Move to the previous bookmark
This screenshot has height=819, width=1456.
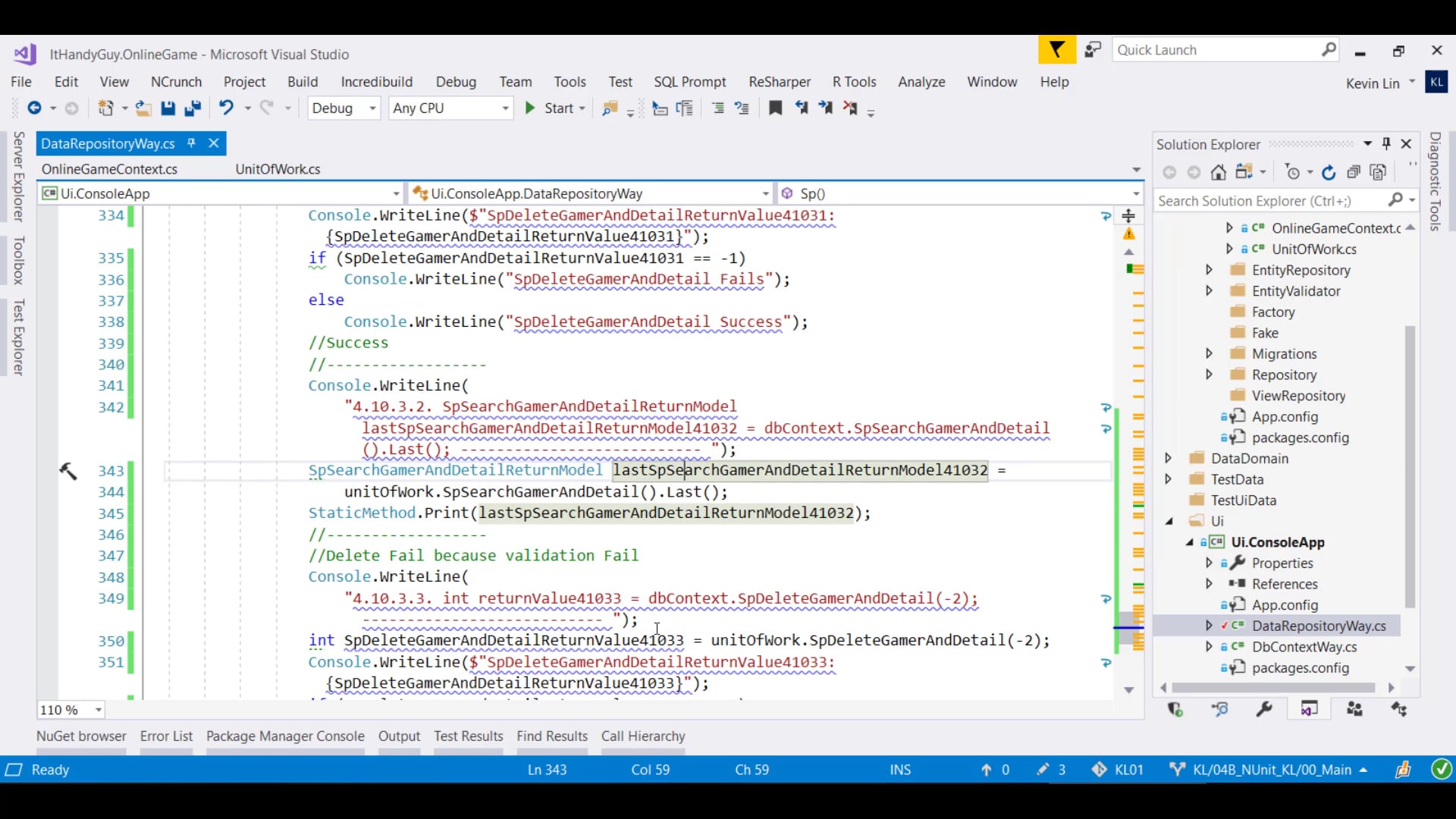click(x=802, y=108)
